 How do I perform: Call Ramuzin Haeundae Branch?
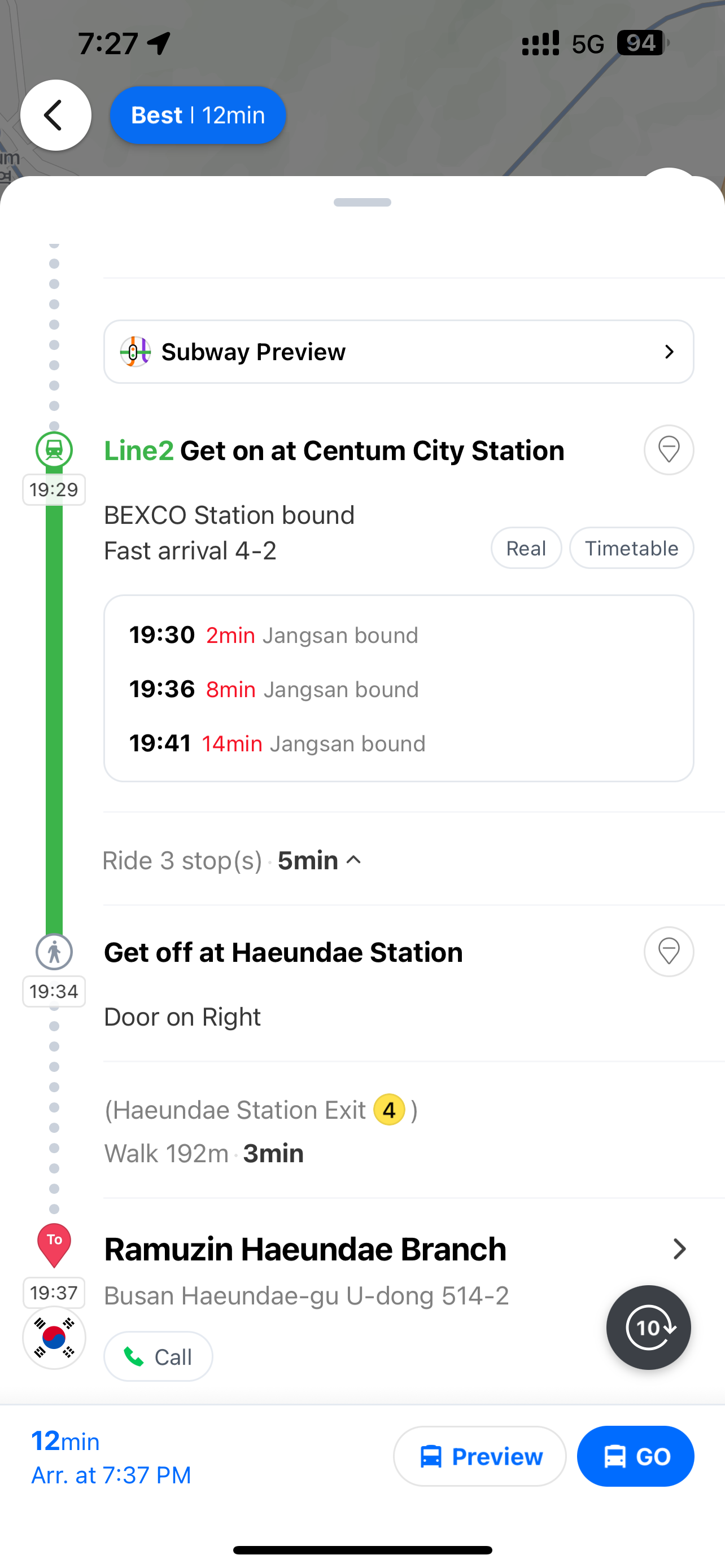[158, 1357]
